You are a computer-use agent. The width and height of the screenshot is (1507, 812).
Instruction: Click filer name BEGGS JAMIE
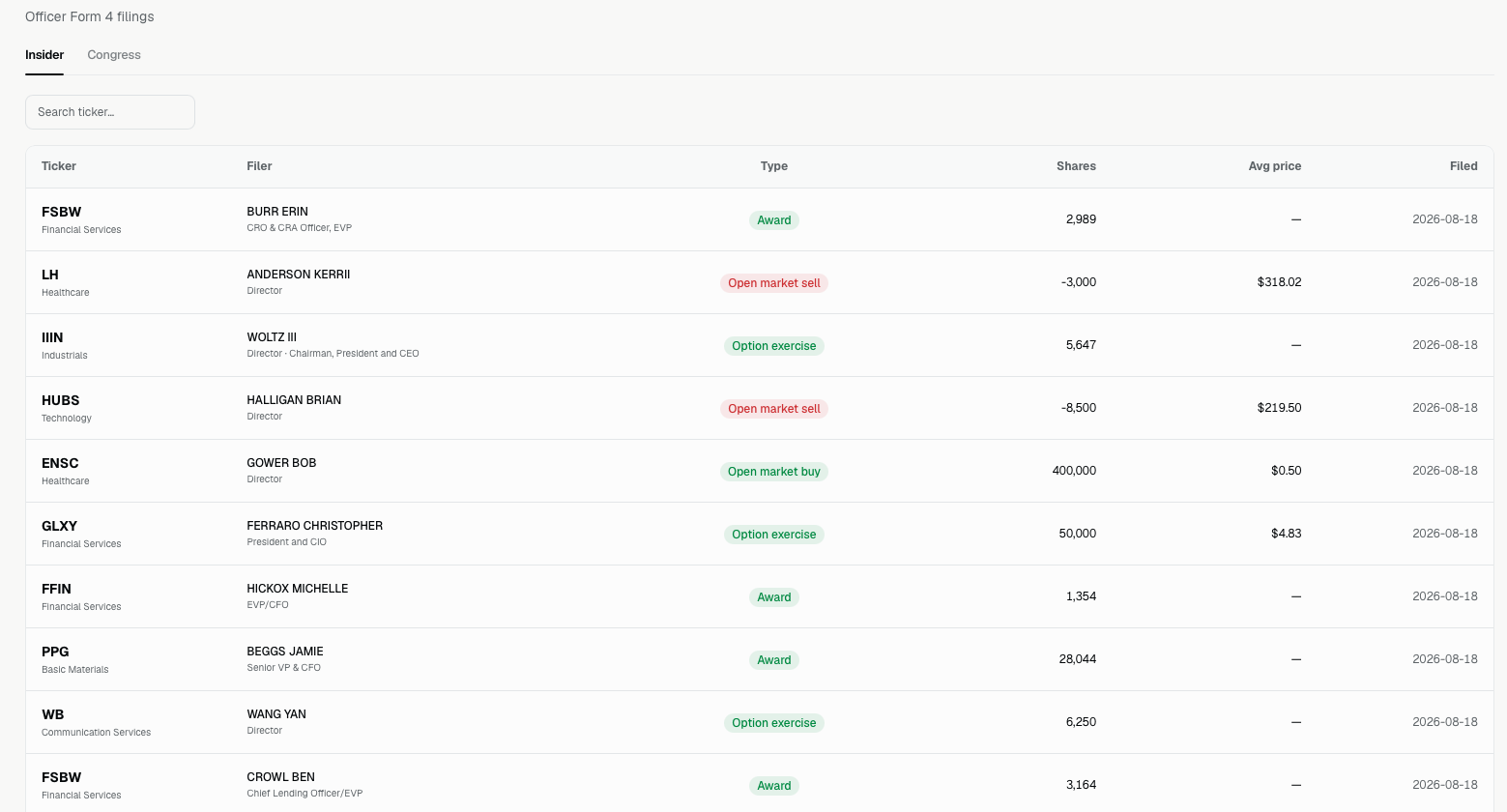point(285,652)
